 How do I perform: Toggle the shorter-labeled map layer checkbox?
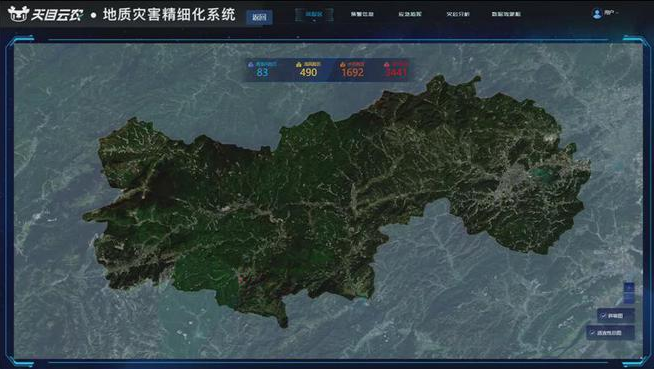tap(603, 316)
